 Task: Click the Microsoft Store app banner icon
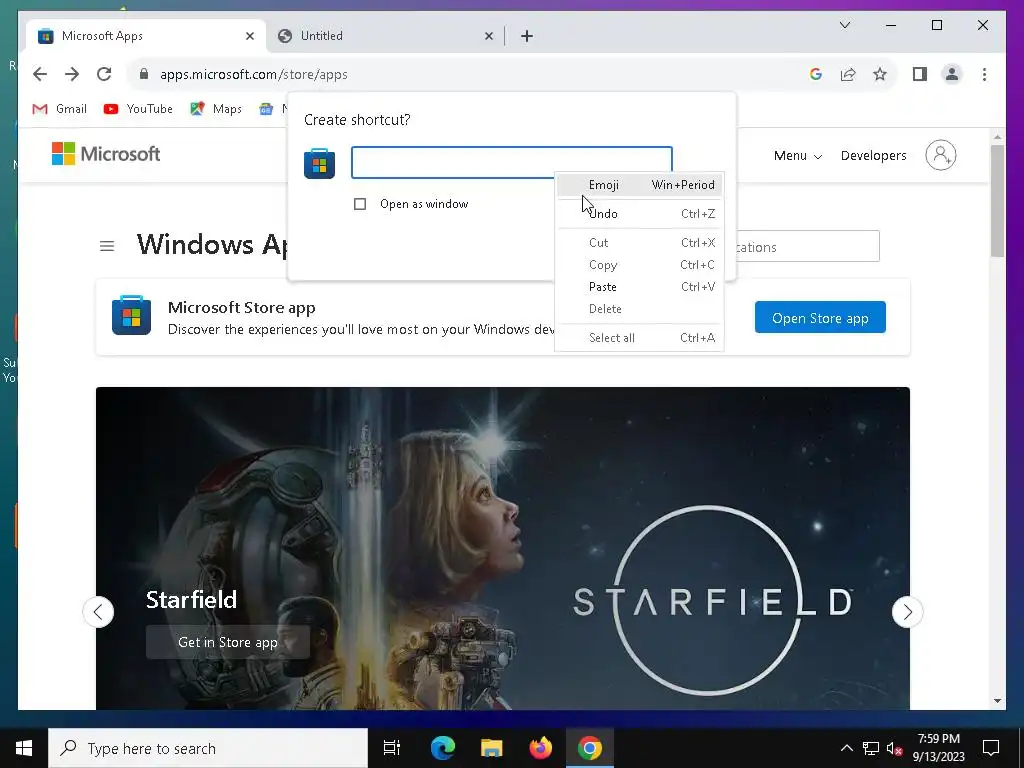point(131,315)
